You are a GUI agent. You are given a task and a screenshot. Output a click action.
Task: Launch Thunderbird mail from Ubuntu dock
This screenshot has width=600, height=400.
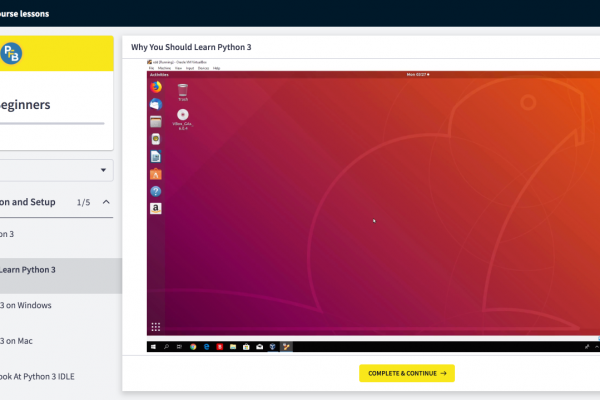156,104
